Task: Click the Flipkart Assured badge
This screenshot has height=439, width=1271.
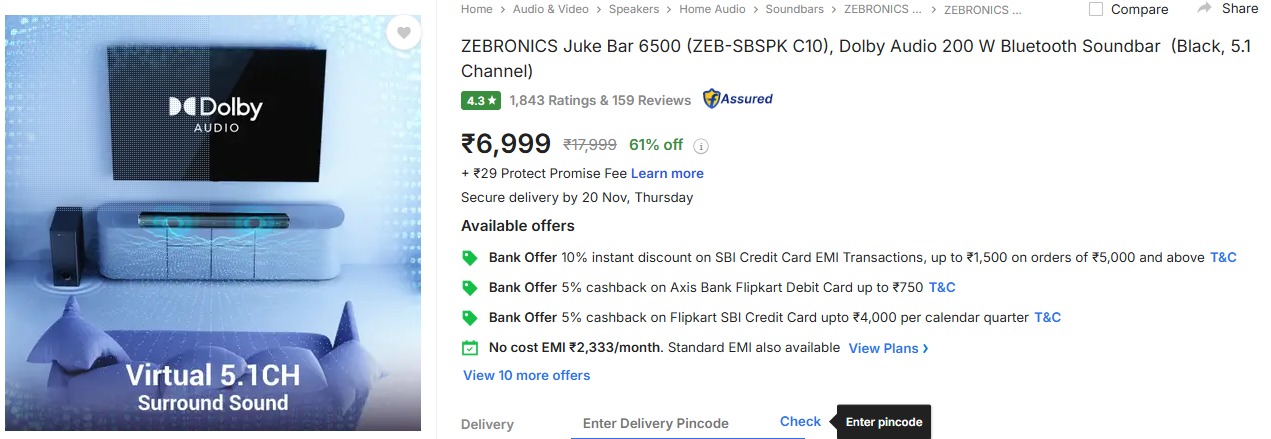Action: point(738,99)
